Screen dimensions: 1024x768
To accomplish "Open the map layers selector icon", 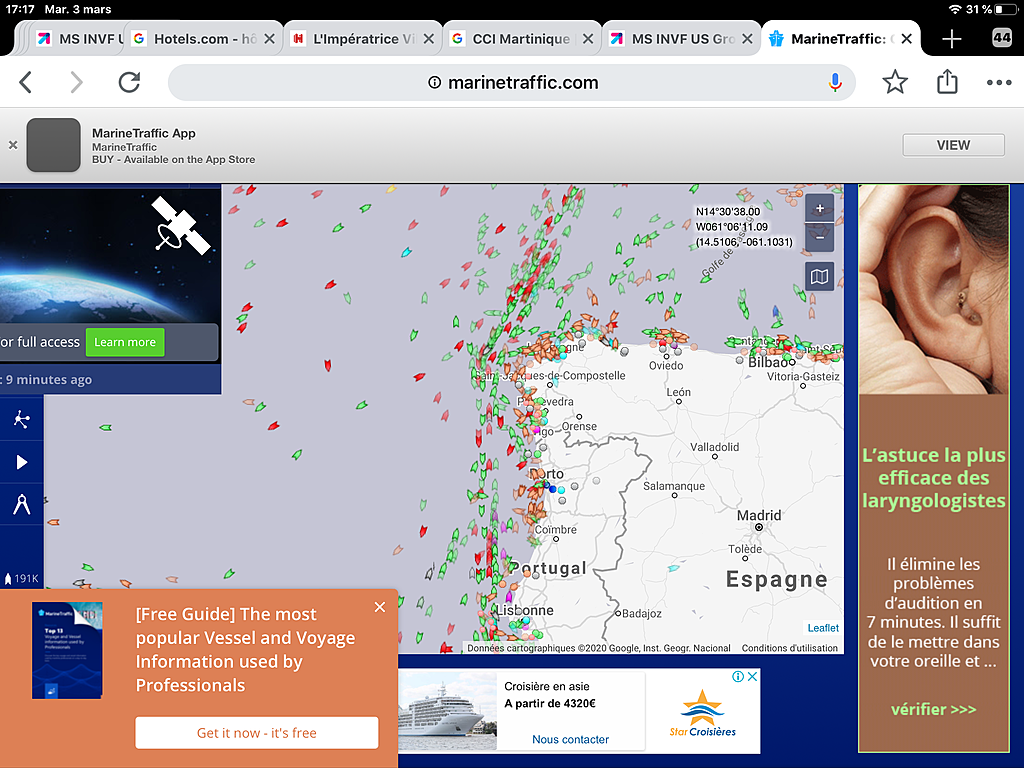I will click(820, 277).
